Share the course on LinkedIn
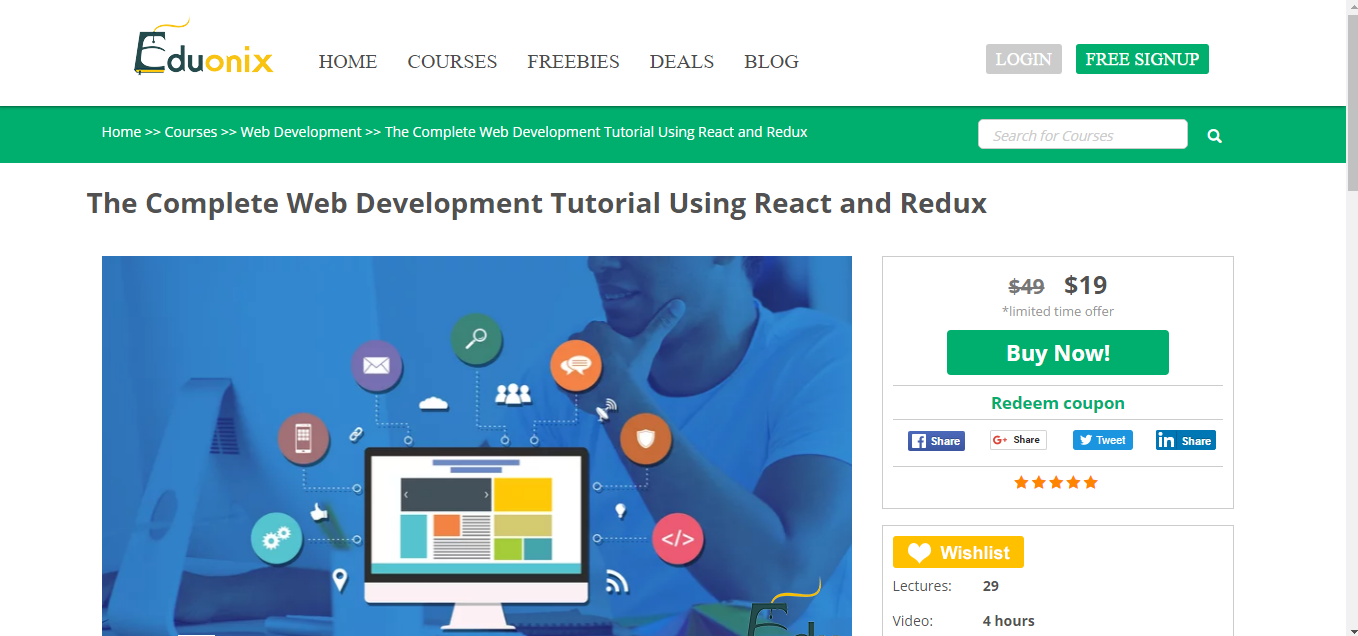 point(1185,440)
